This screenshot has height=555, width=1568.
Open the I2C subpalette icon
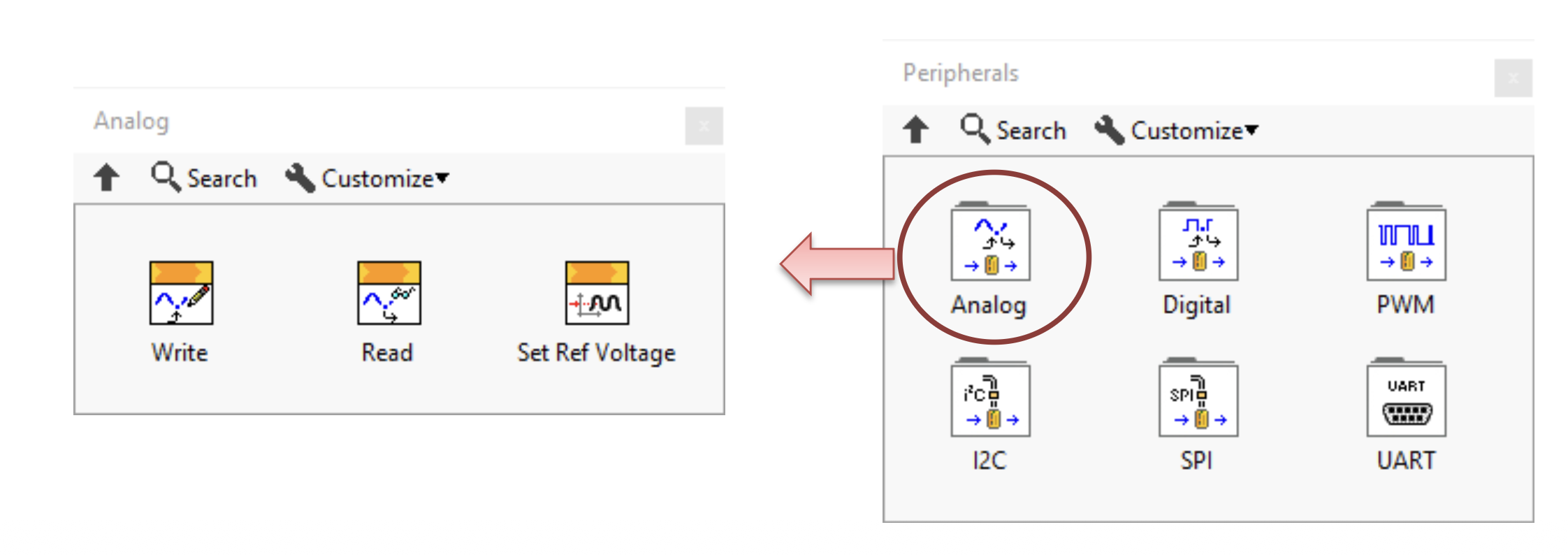coord(990,398)
